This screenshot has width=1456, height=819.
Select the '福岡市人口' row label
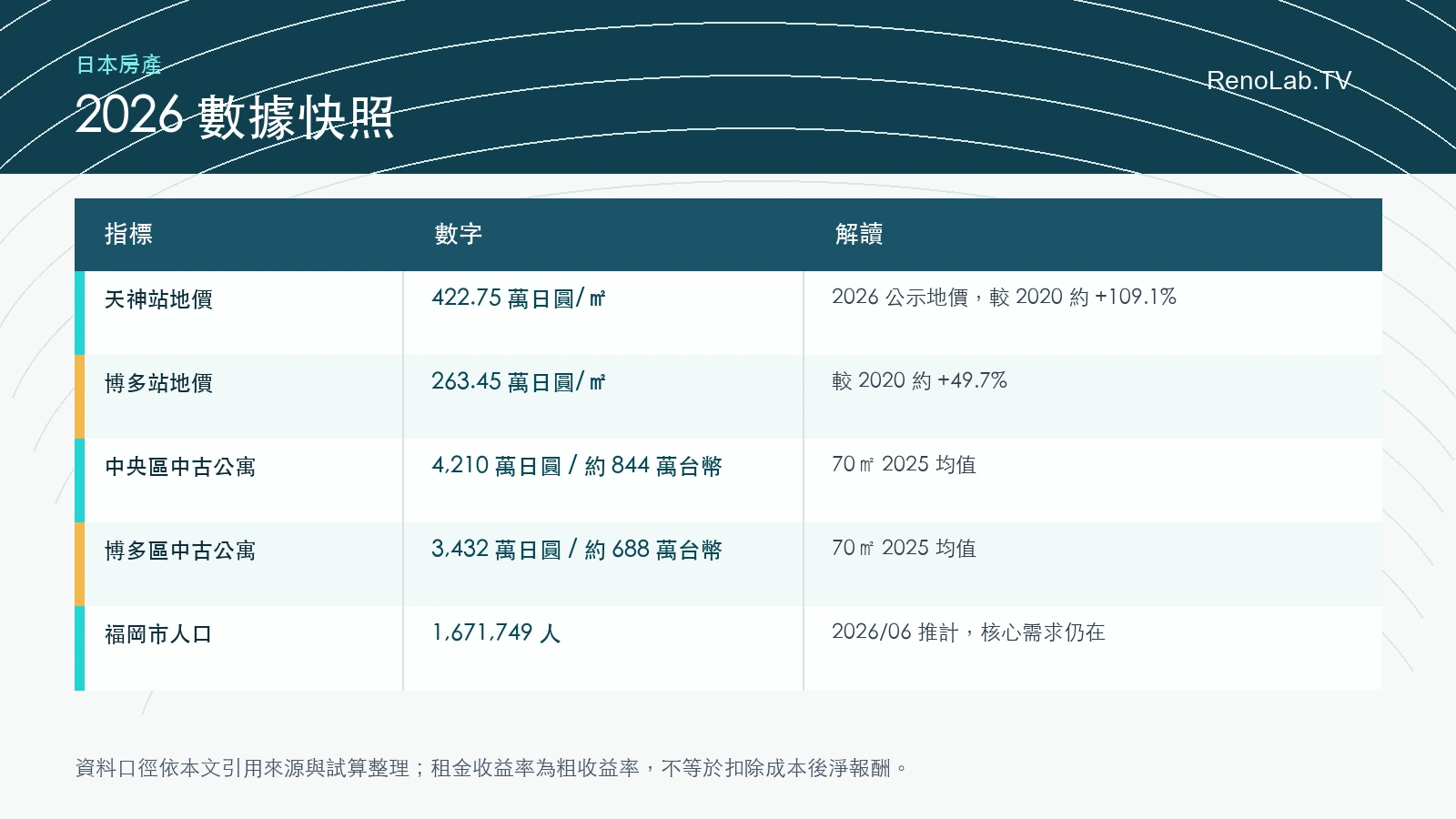158,634
